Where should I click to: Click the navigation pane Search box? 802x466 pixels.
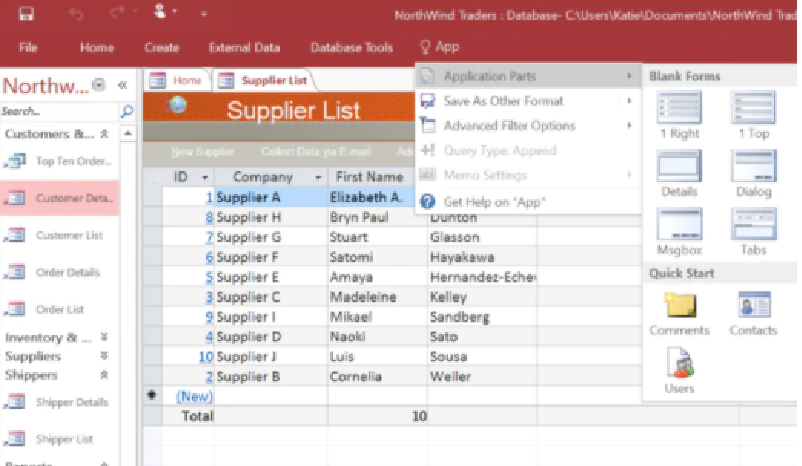59,111
